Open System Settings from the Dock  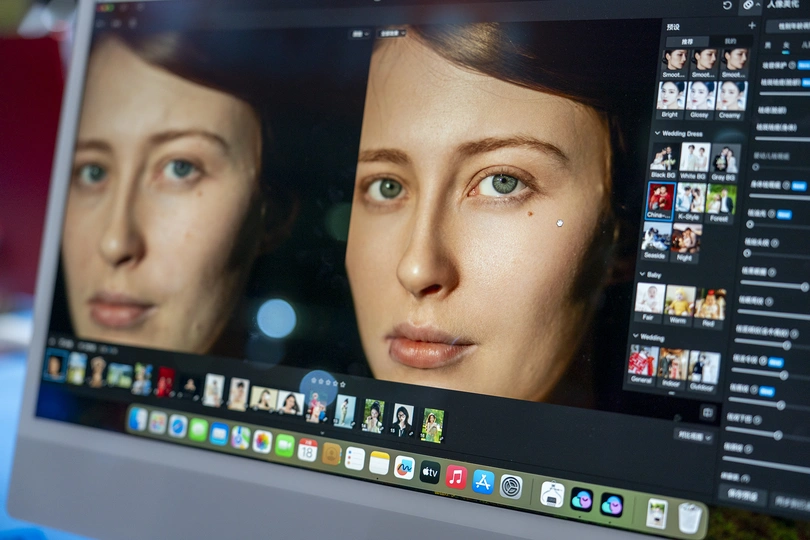[x=511, y=486]
